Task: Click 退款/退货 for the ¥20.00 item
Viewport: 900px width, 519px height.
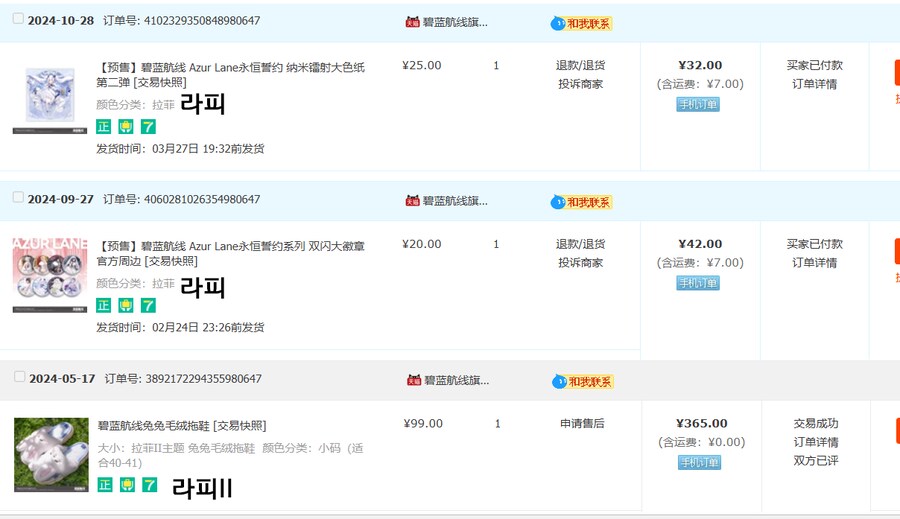Action: tap(580, 244)
